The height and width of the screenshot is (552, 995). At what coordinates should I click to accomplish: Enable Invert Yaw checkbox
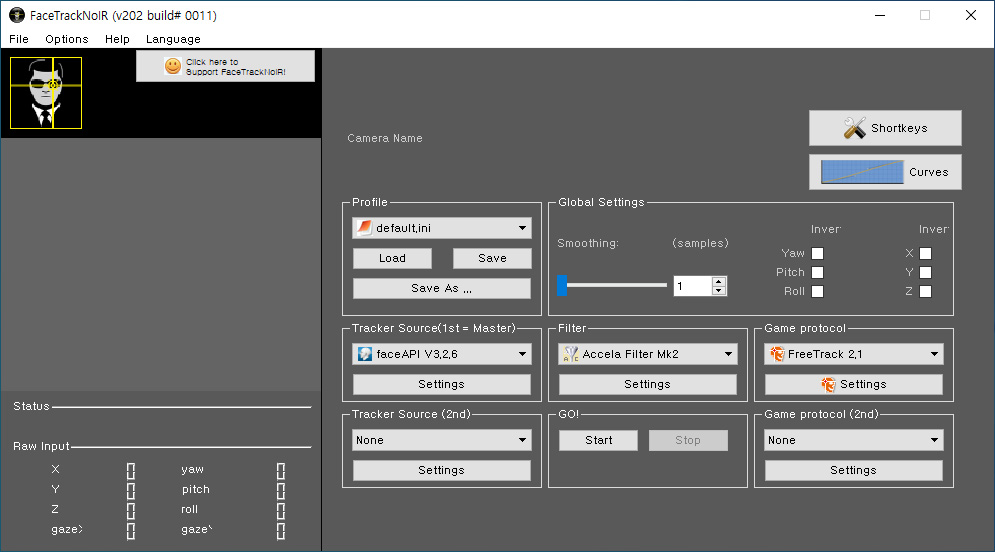817,253
